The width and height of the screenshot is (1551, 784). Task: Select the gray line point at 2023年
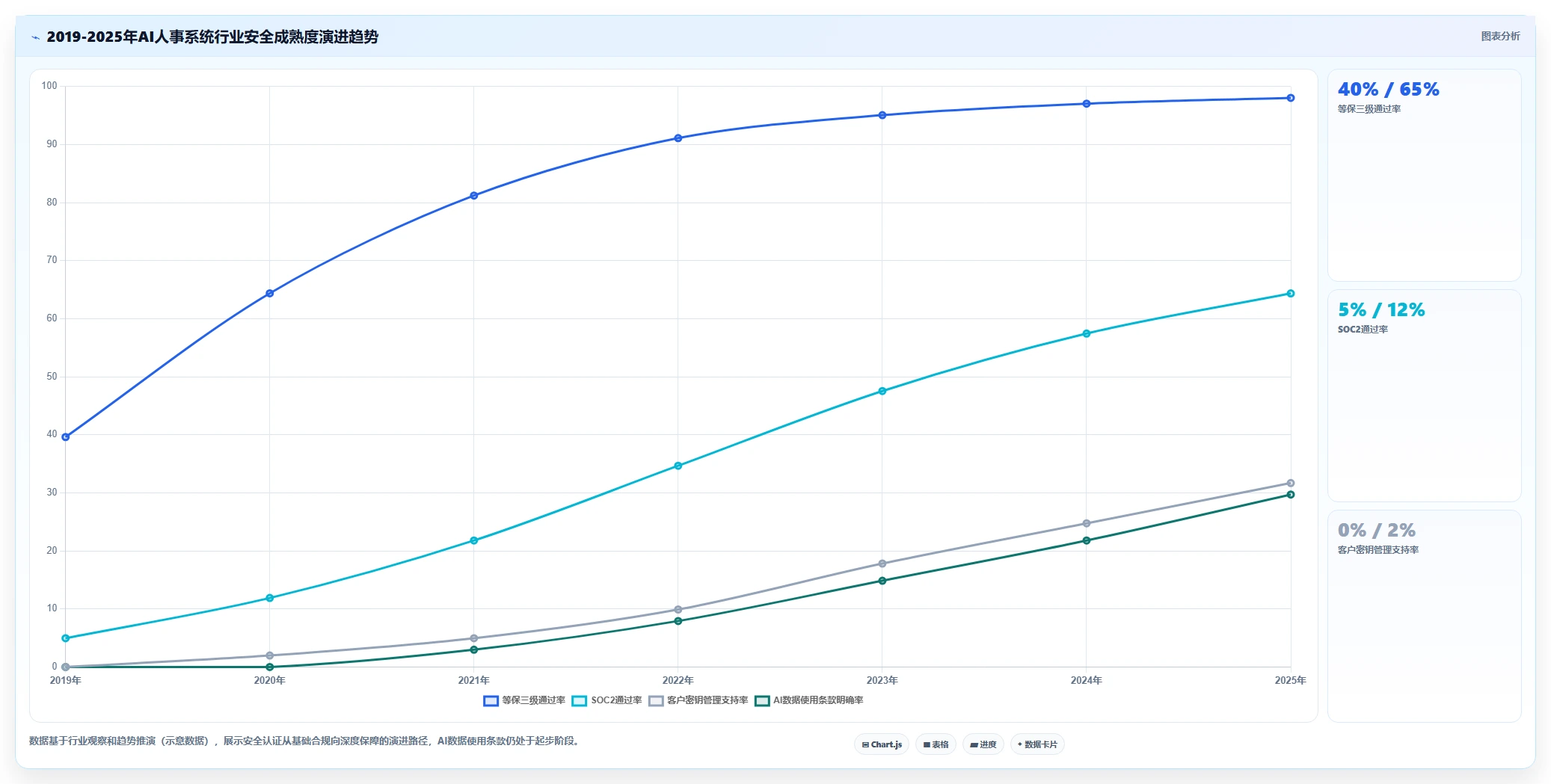pos(882,564)
